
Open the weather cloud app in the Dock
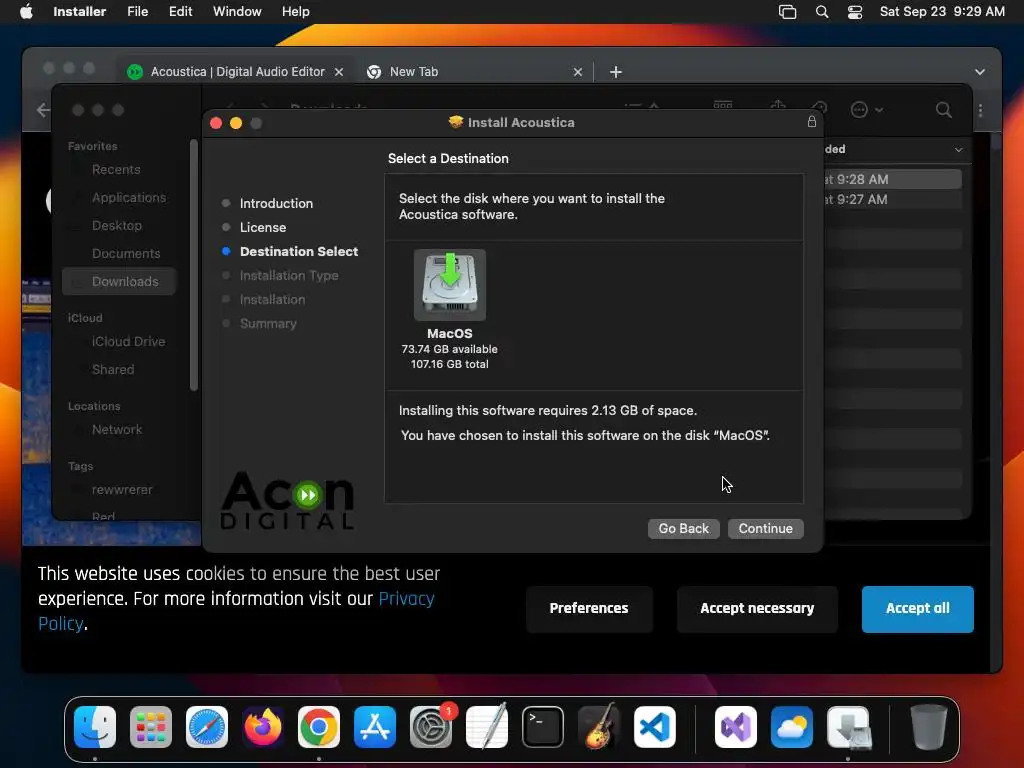[792, 727]
